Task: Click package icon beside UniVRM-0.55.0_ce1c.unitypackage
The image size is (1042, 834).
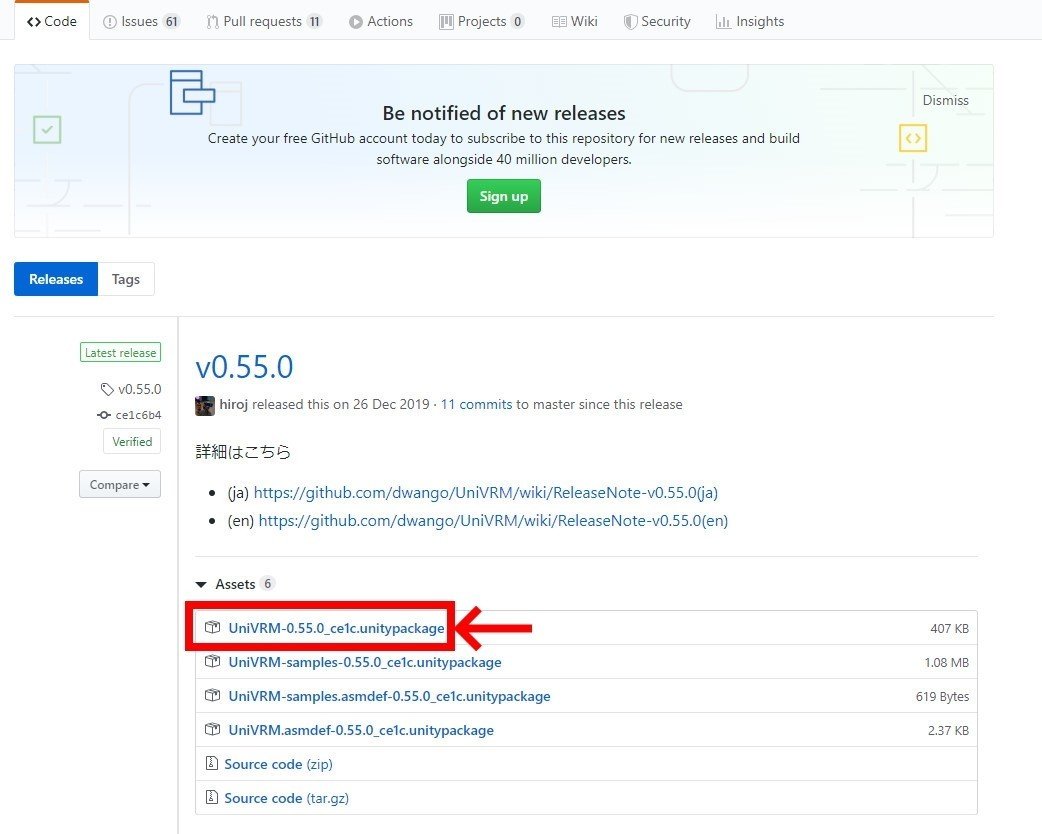Action: pos(213,627)
